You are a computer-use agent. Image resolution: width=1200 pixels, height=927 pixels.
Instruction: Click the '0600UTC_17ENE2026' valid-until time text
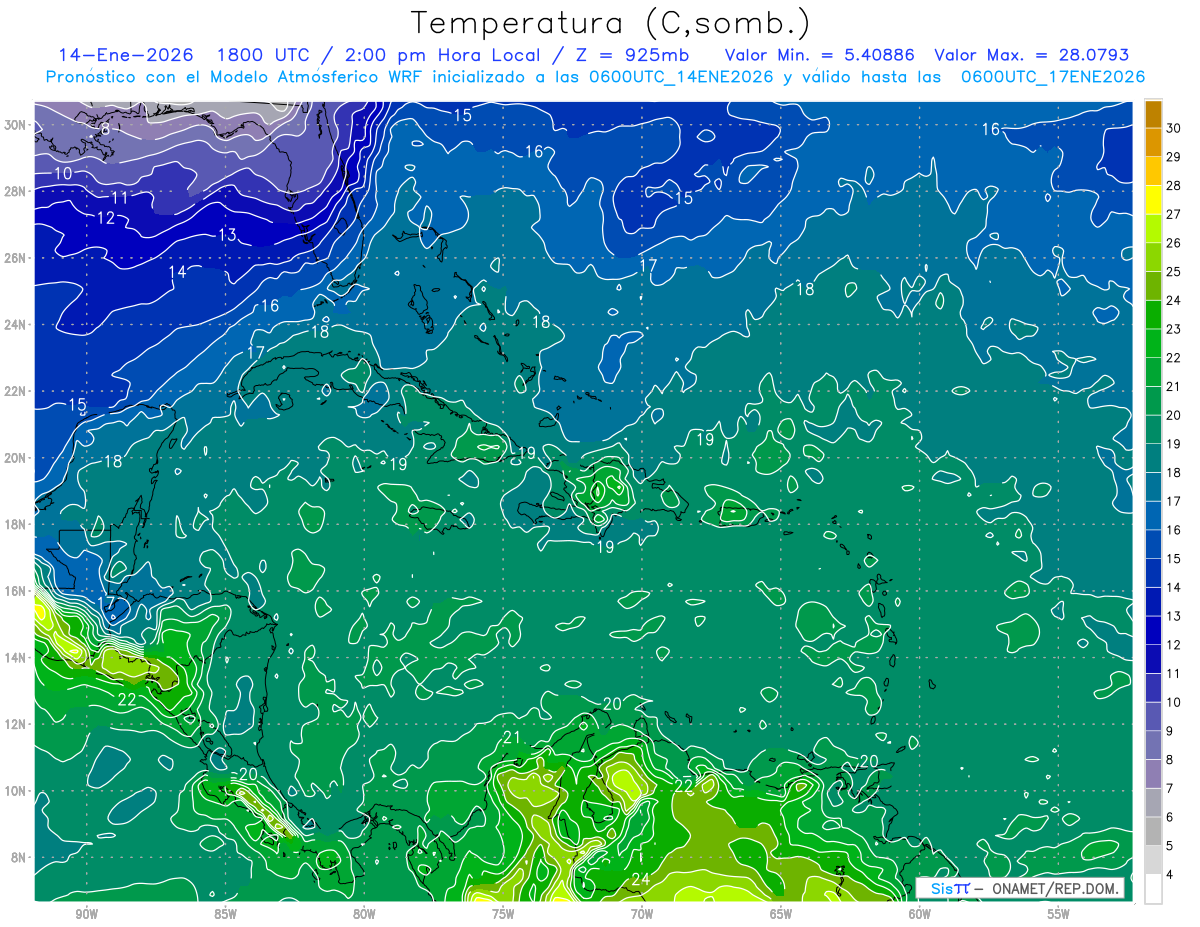(x=1053, y=77)
